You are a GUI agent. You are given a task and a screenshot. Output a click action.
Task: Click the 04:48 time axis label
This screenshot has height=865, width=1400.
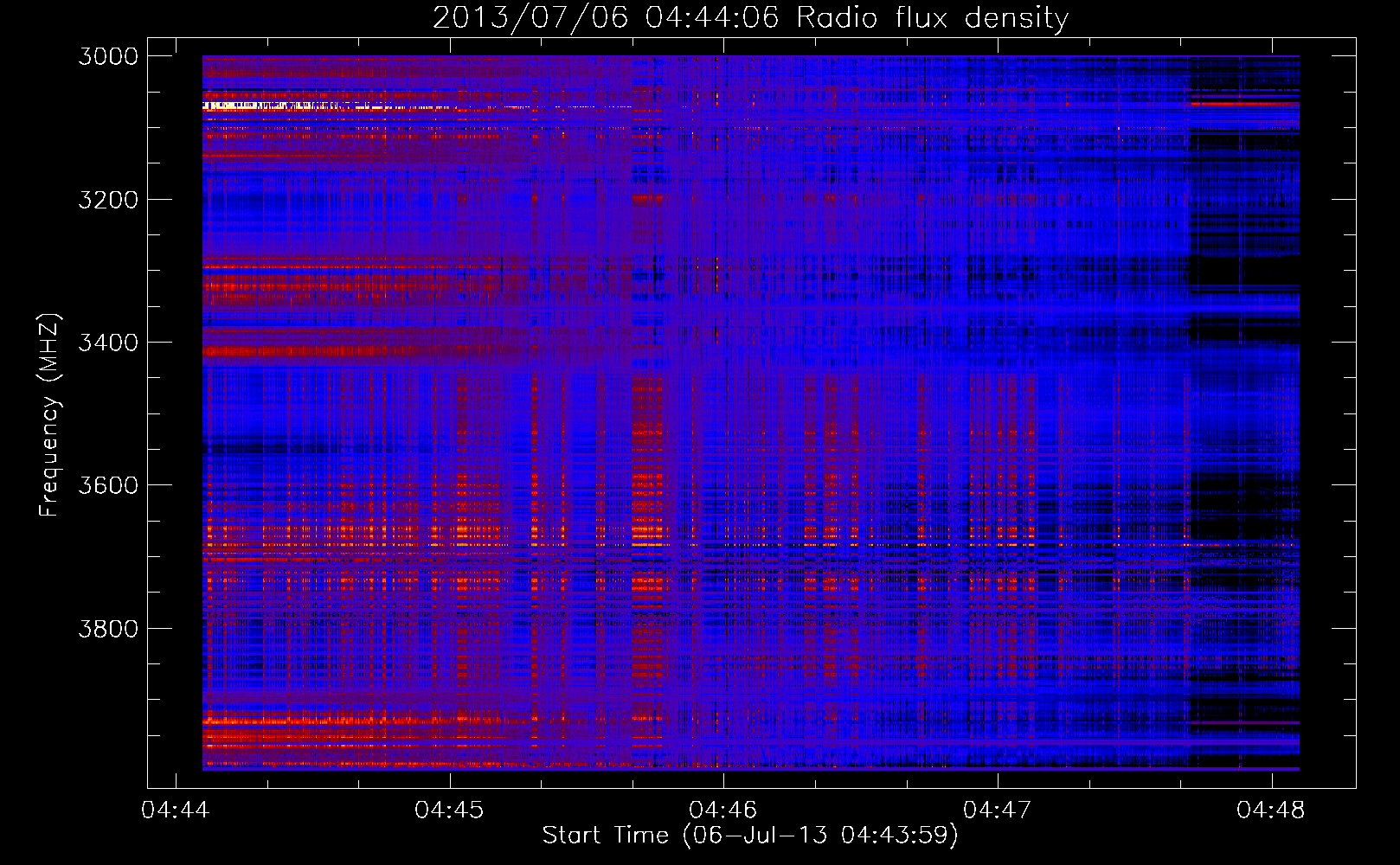click(1271, 811)
